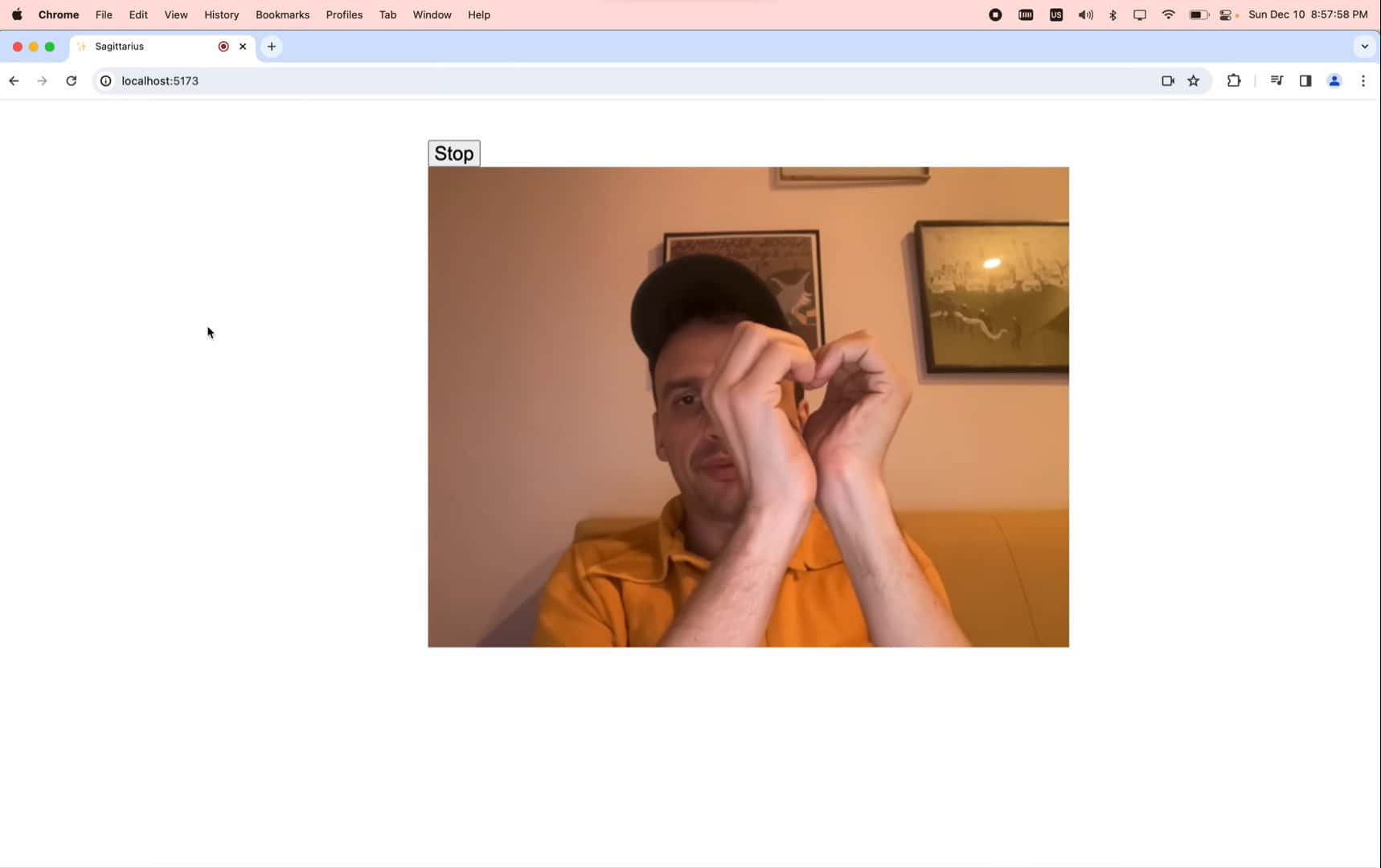The width and height of the screenshot is (1381, 868).
Task: Toggle the Wi-Fi status icon
Action: 1168,14
